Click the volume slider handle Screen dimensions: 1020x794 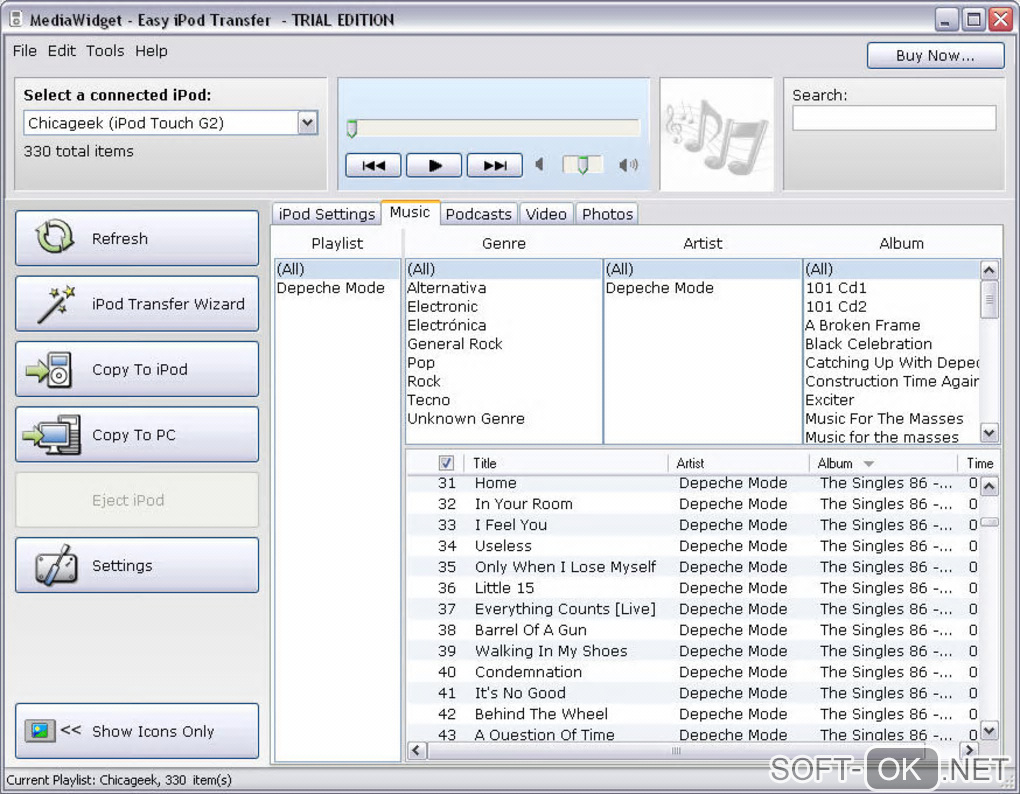[582, 165]
